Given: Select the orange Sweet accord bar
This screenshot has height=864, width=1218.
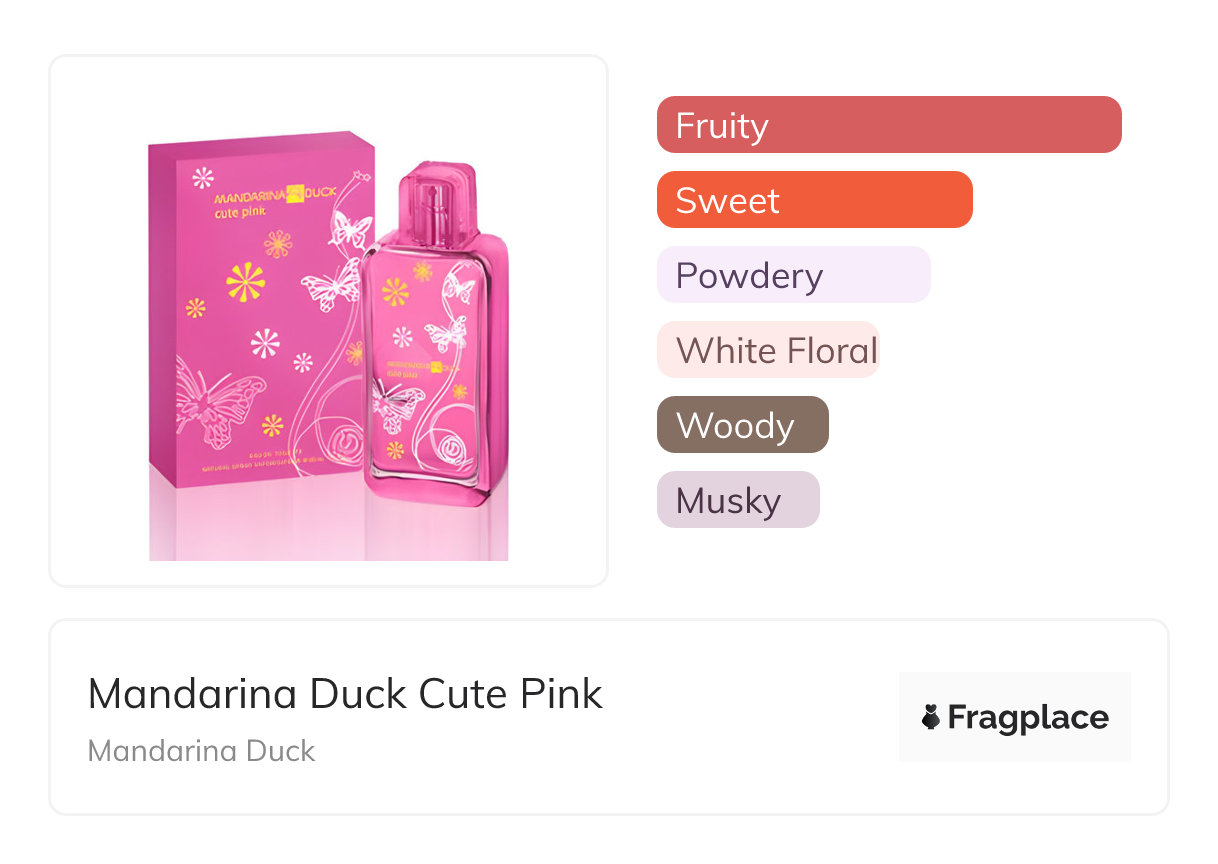Looking at the screenshot, I should click(814, 200).
